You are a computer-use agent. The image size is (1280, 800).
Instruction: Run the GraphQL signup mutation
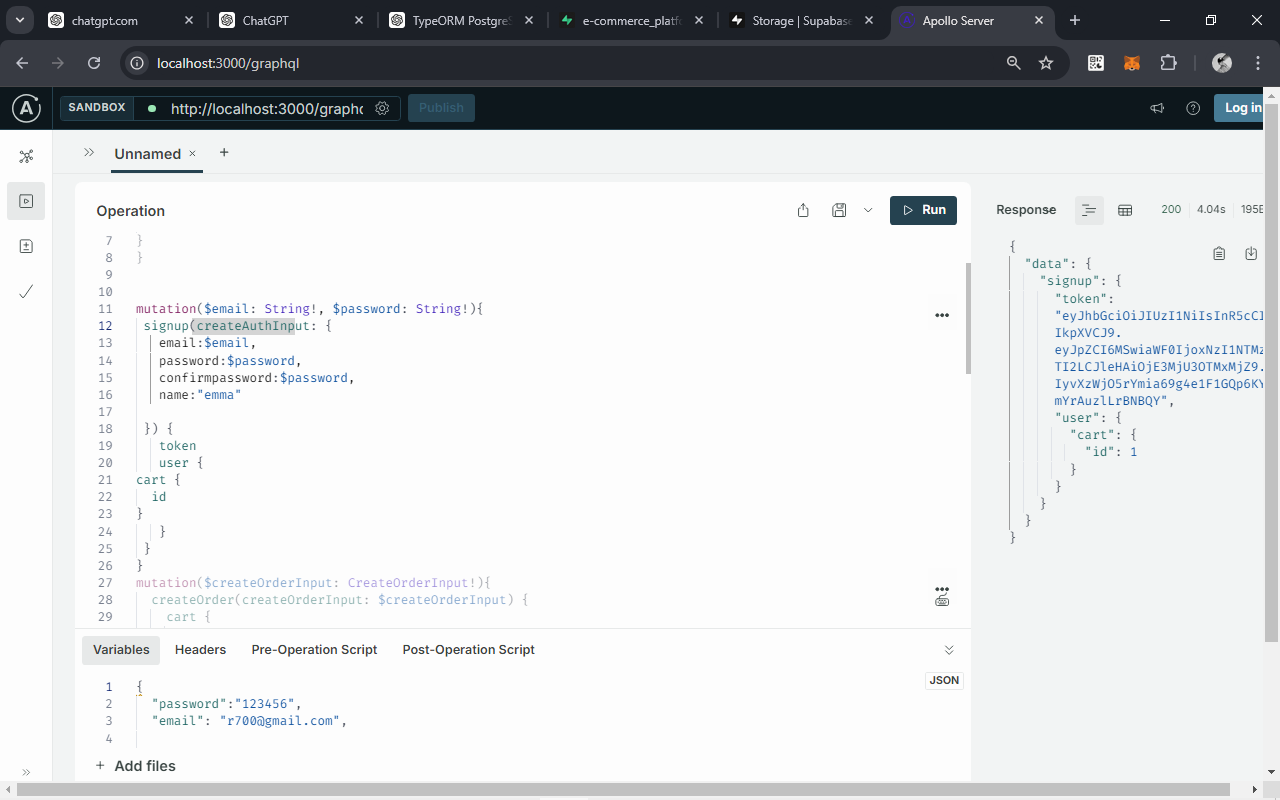(922, 210)
